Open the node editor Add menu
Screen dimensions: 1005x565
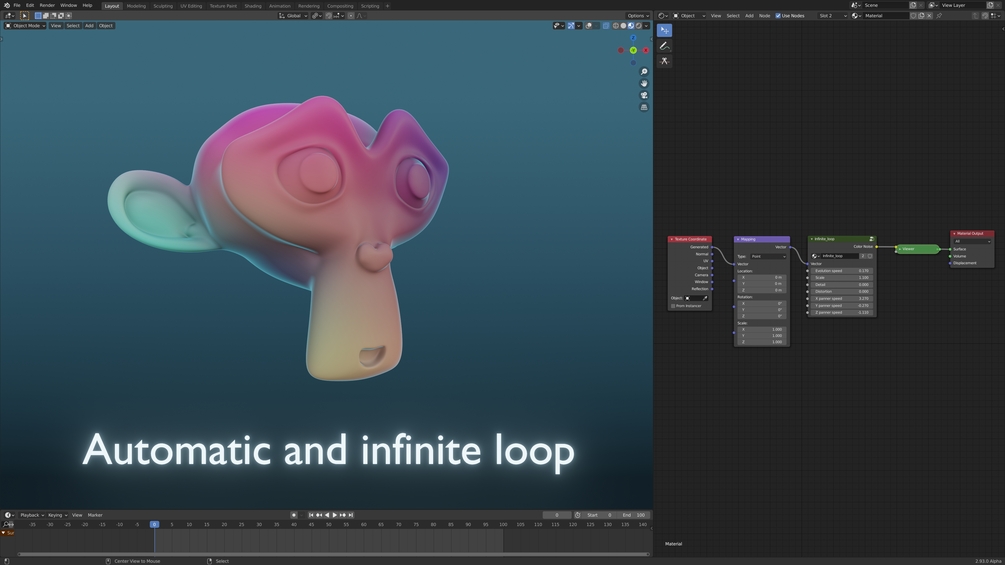point(749,15)
